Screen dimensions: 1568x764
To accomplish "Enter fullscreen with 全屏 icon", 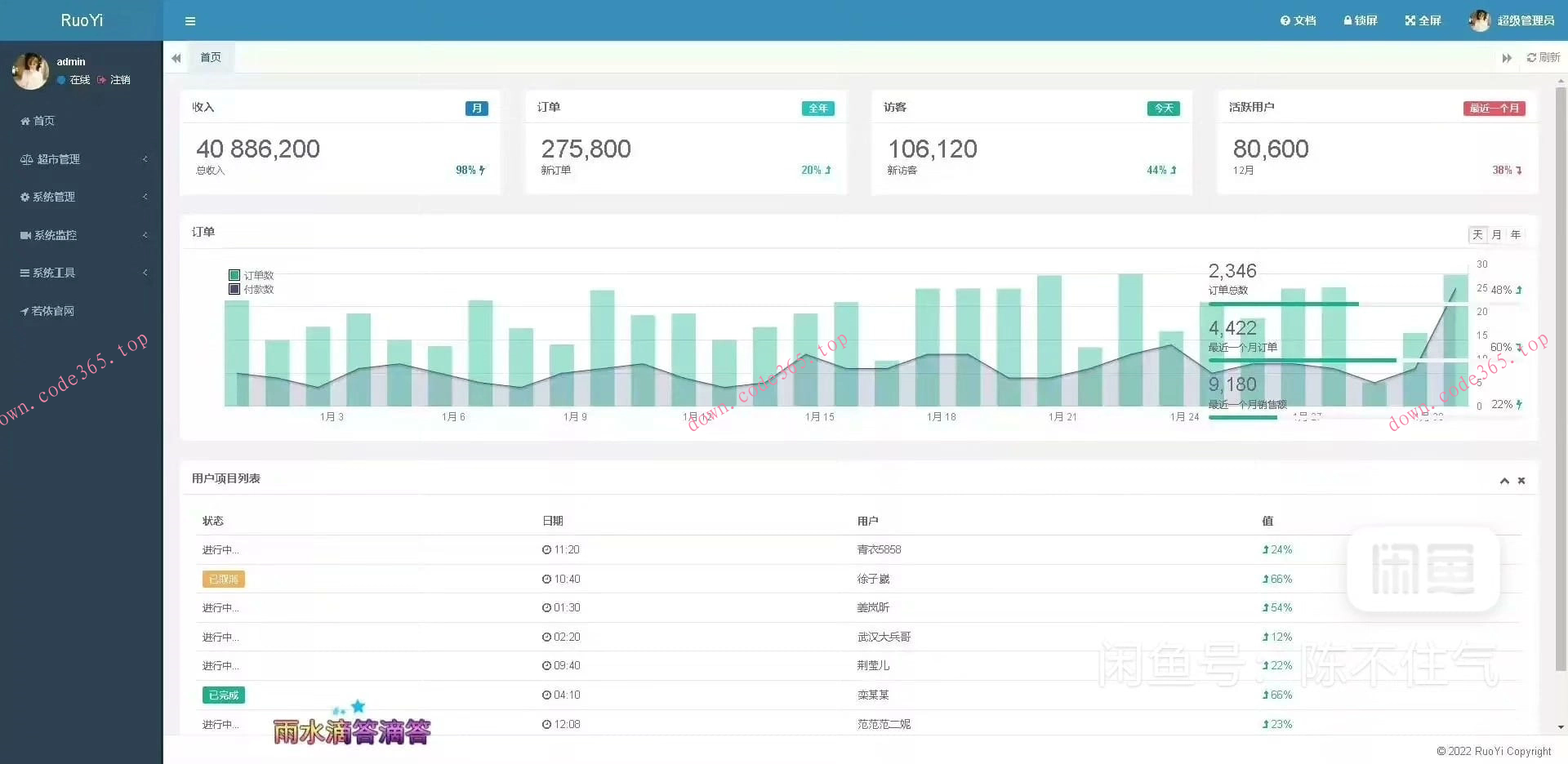I will [1410, 20].
